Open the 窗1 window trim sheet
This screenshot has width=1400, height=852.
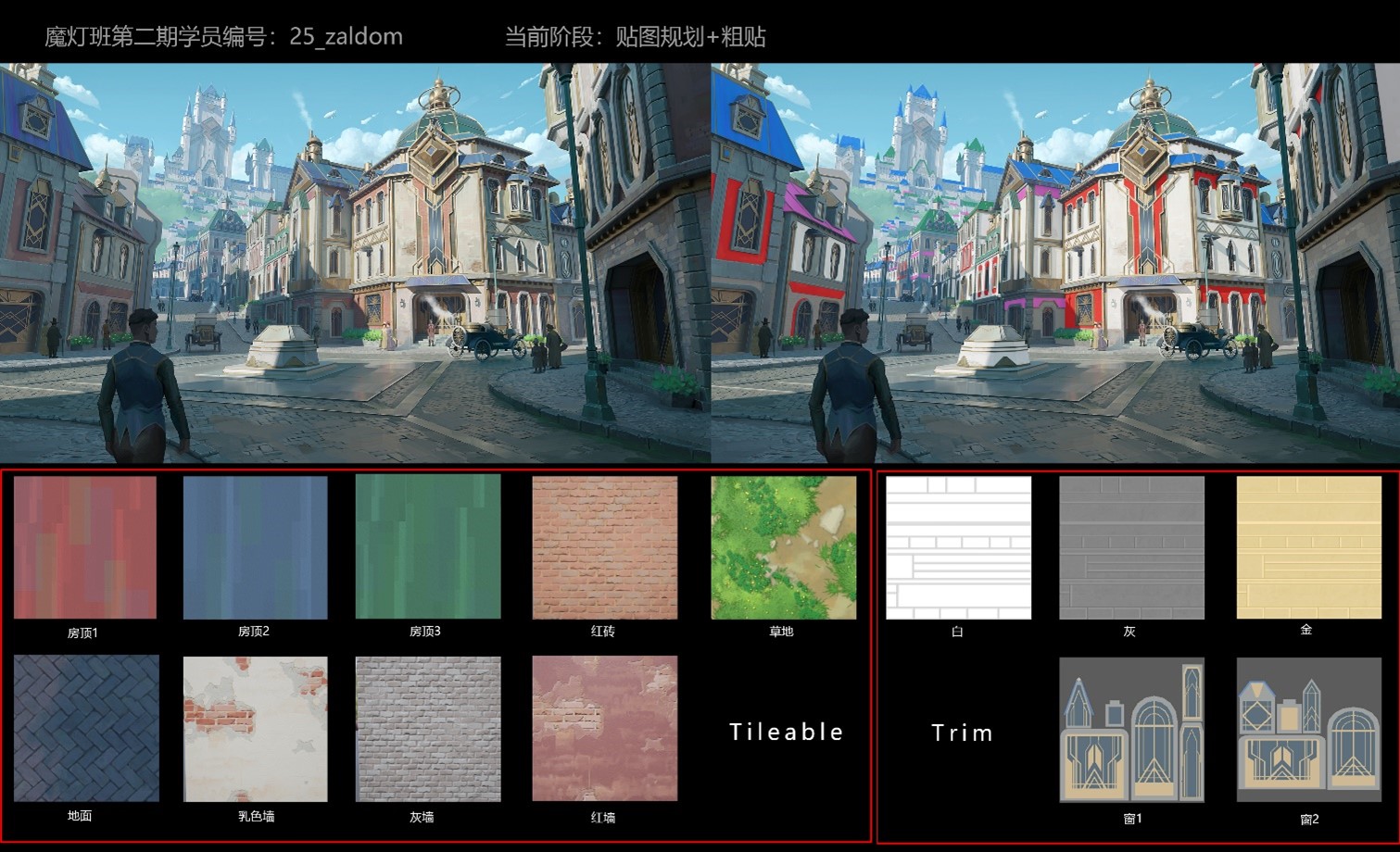(1131, 730)
